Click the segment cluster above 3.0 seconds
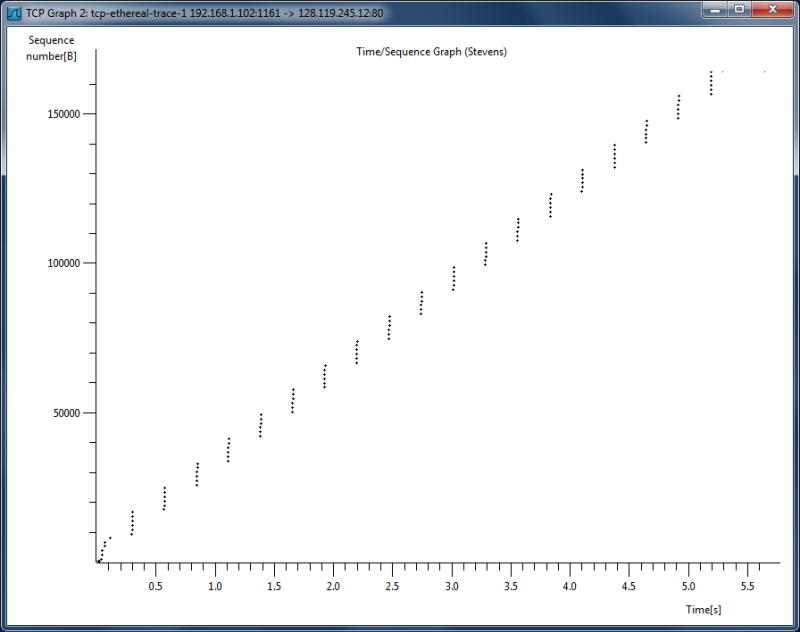The width and height of the screenshot is (800, 632). pos(454,279)
